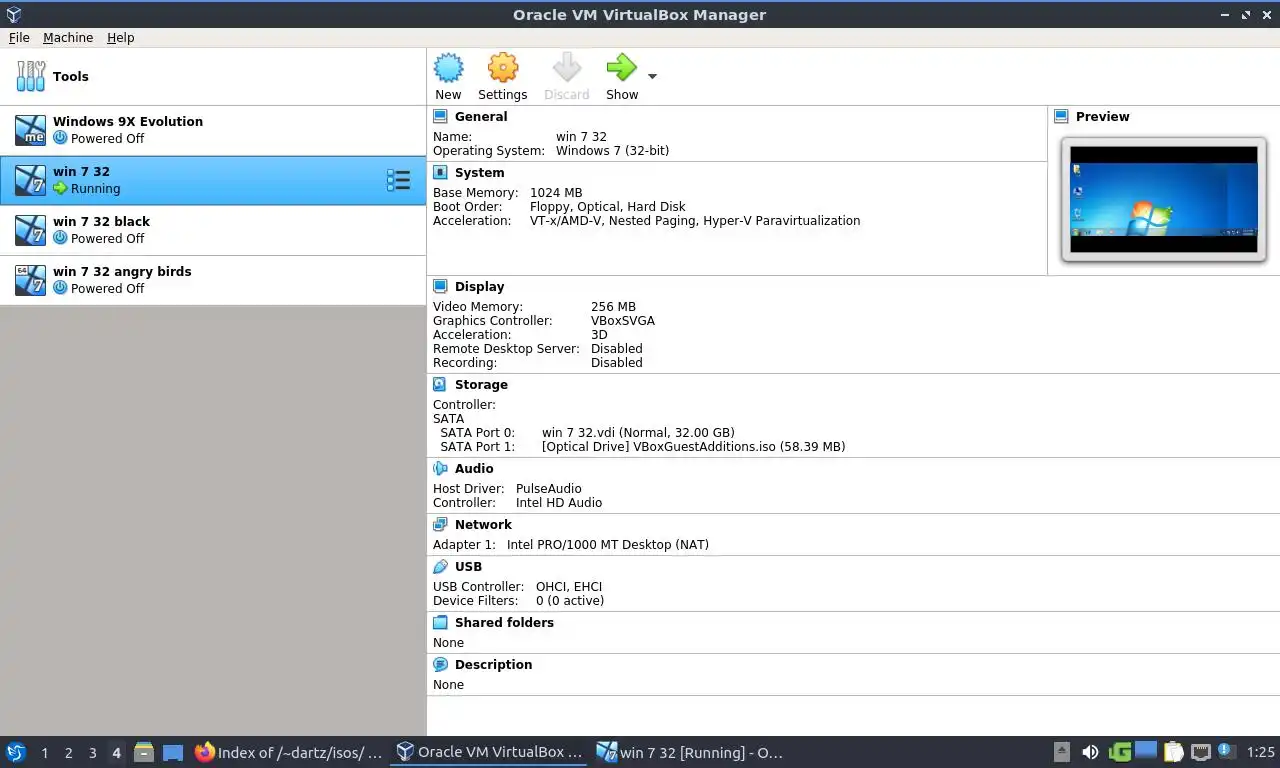Click the Audio speaker icon

[x=440, y=468]
